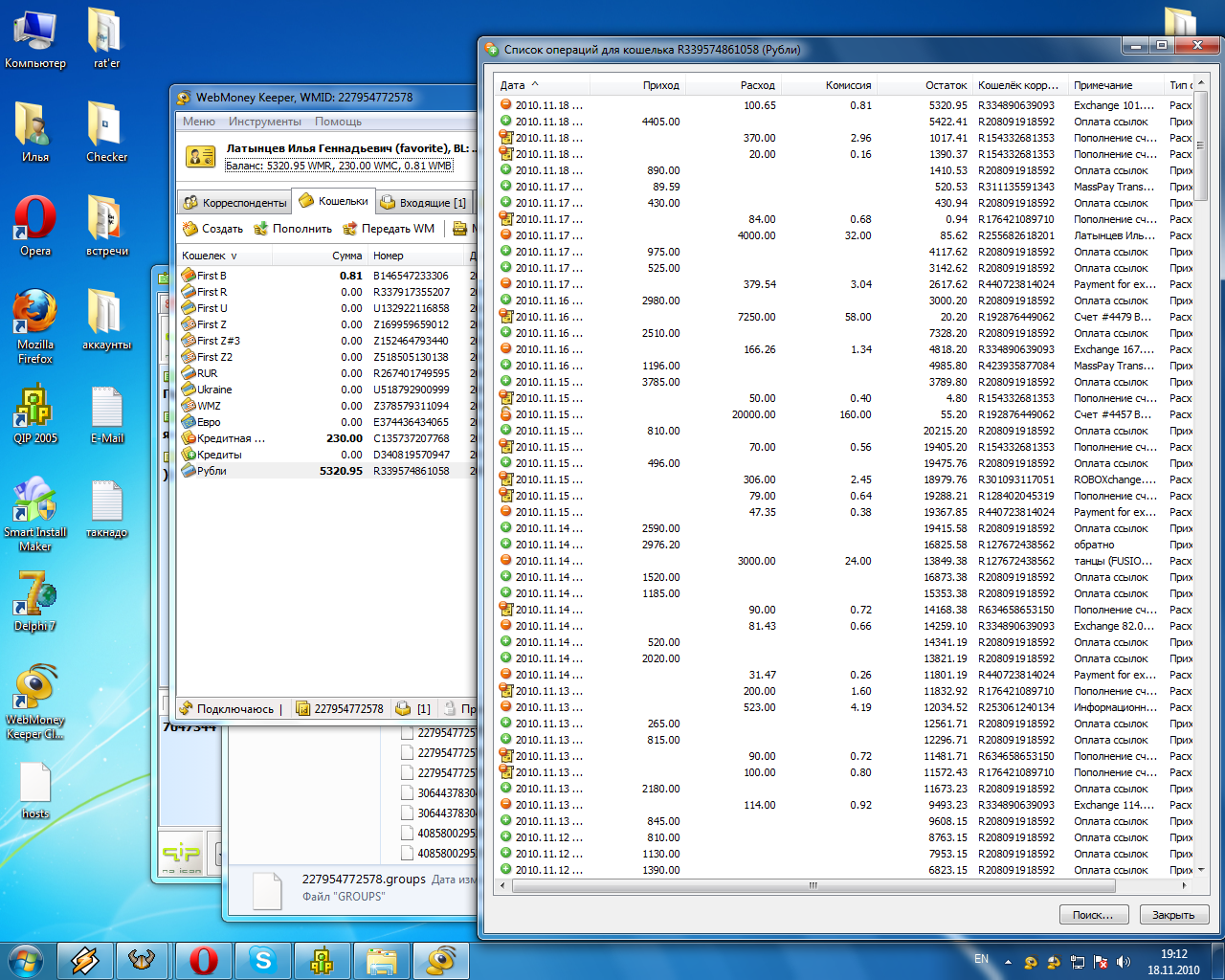Click the user passport icon beside owner name
The image size is (1225, 980).
pyautogui.click(x=200, y=157)
